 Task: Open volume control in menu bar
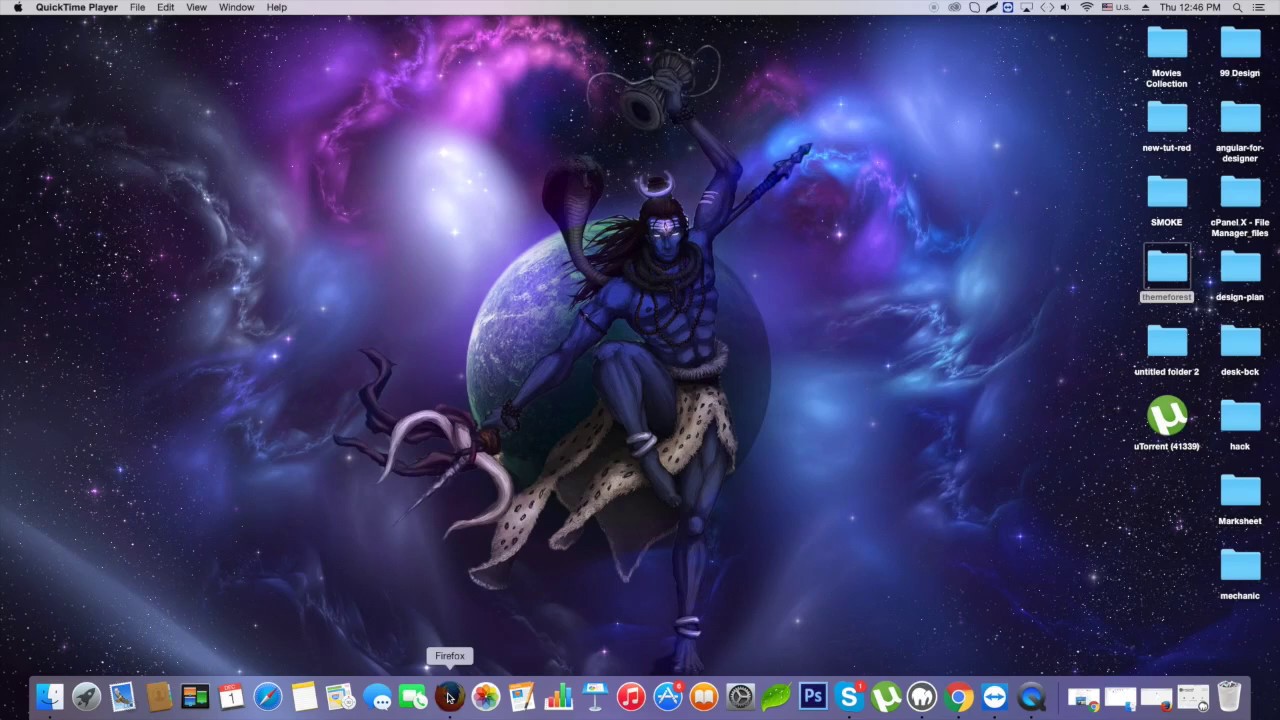coord(1064,7)
